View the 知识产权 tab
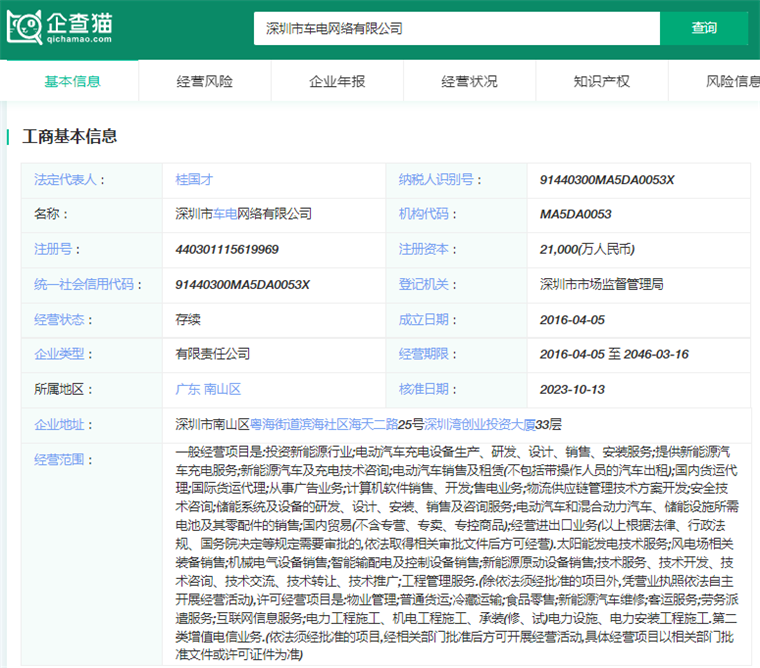The image size is (760, 668). [x=601, y=81]
